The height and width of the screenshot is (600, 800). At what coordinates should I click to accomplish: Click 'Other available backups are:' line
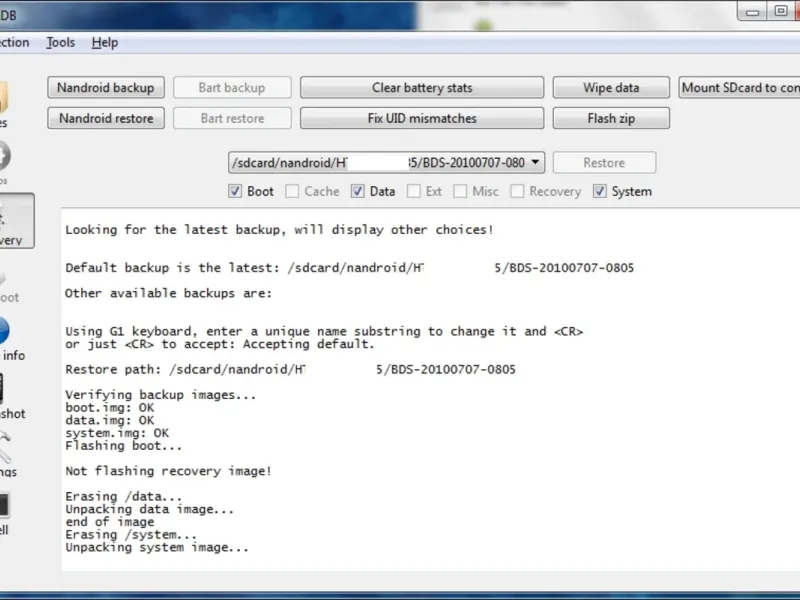pyautogui.click(x=168, y=293)
